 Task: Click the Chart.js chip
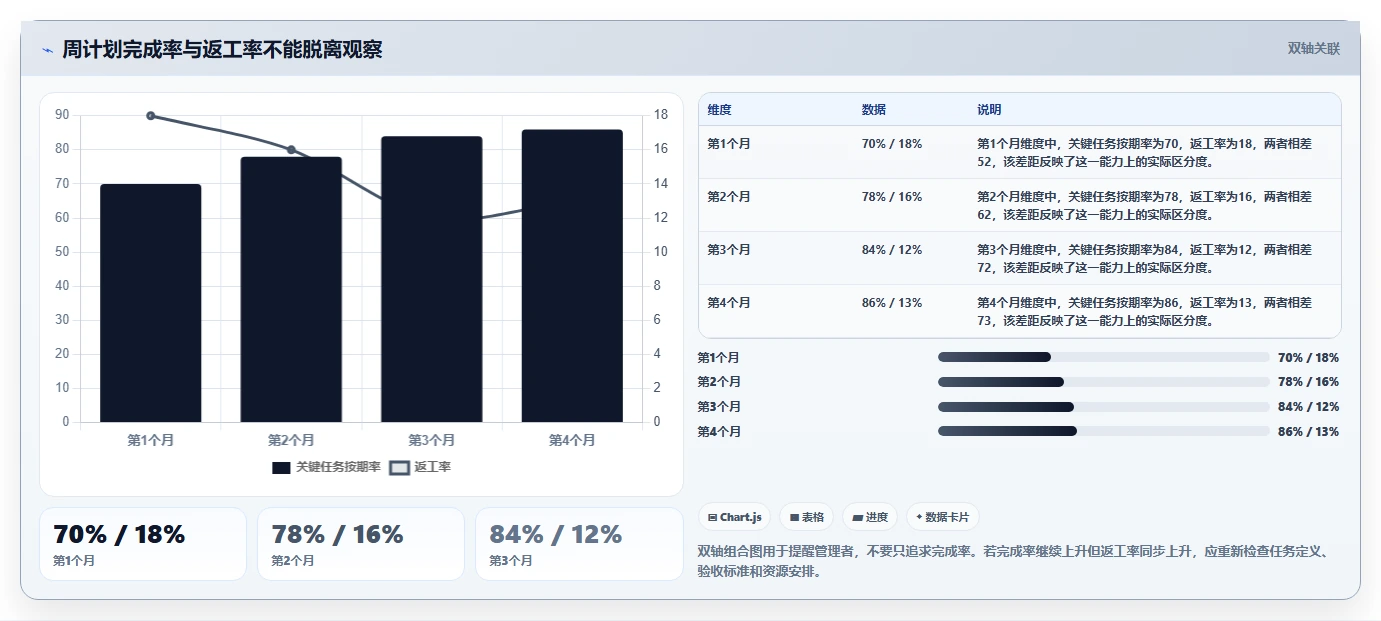[734, 517]
